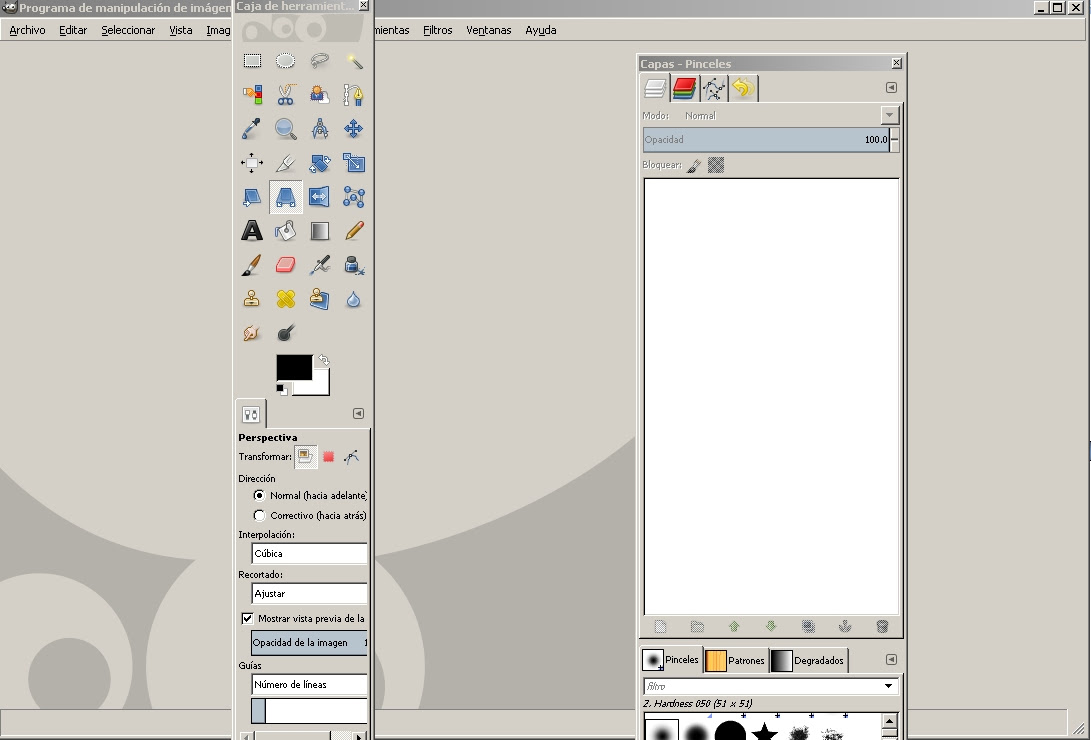
Task: Select the Ellipse Select tool
Action: [x=285, y=61]
